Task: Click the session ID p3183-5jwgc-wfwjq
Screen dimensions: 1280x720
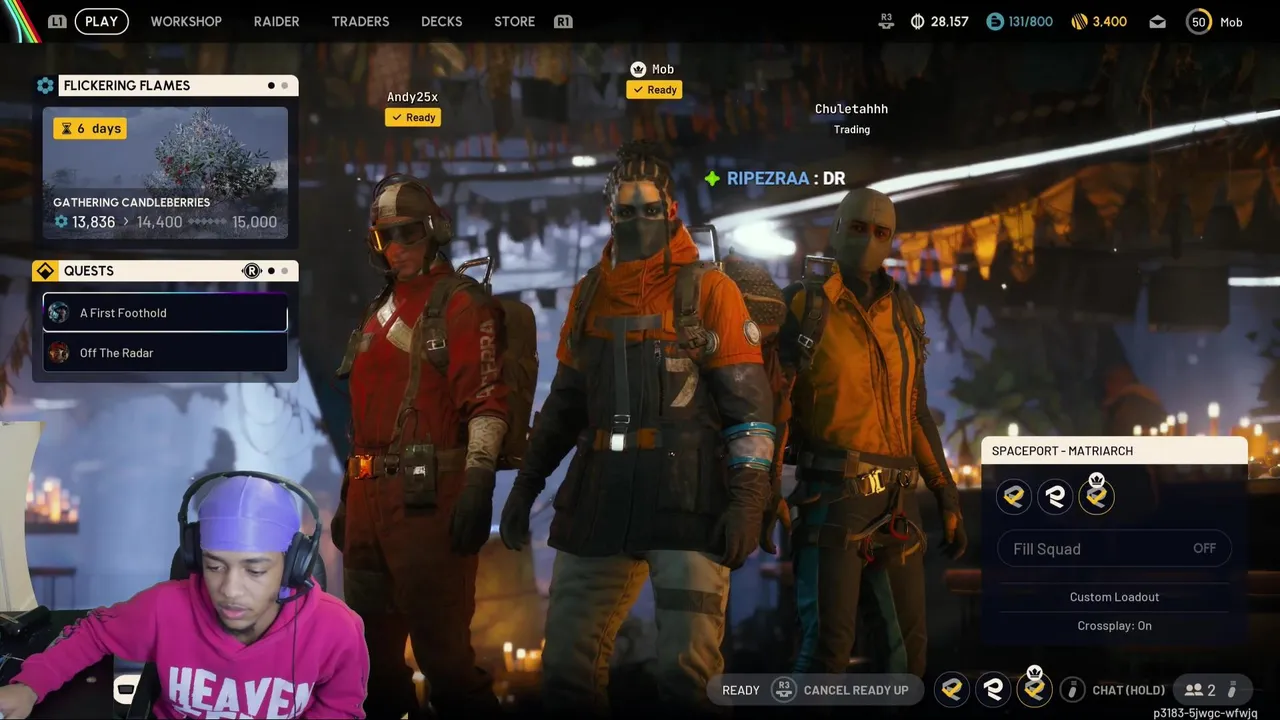Action: (1205, 713)
